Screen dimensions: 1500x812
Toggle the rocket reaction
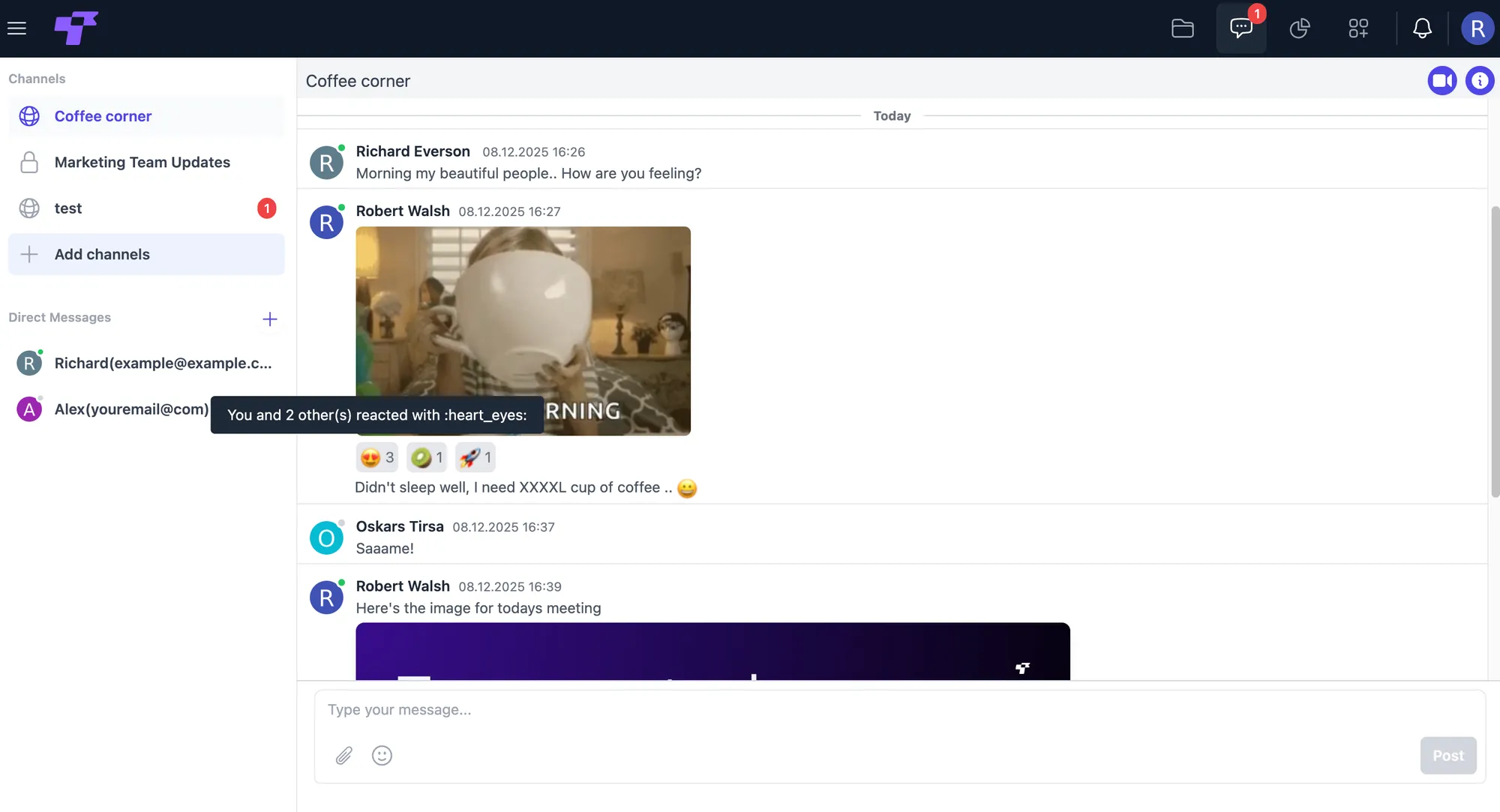(475, 457)
